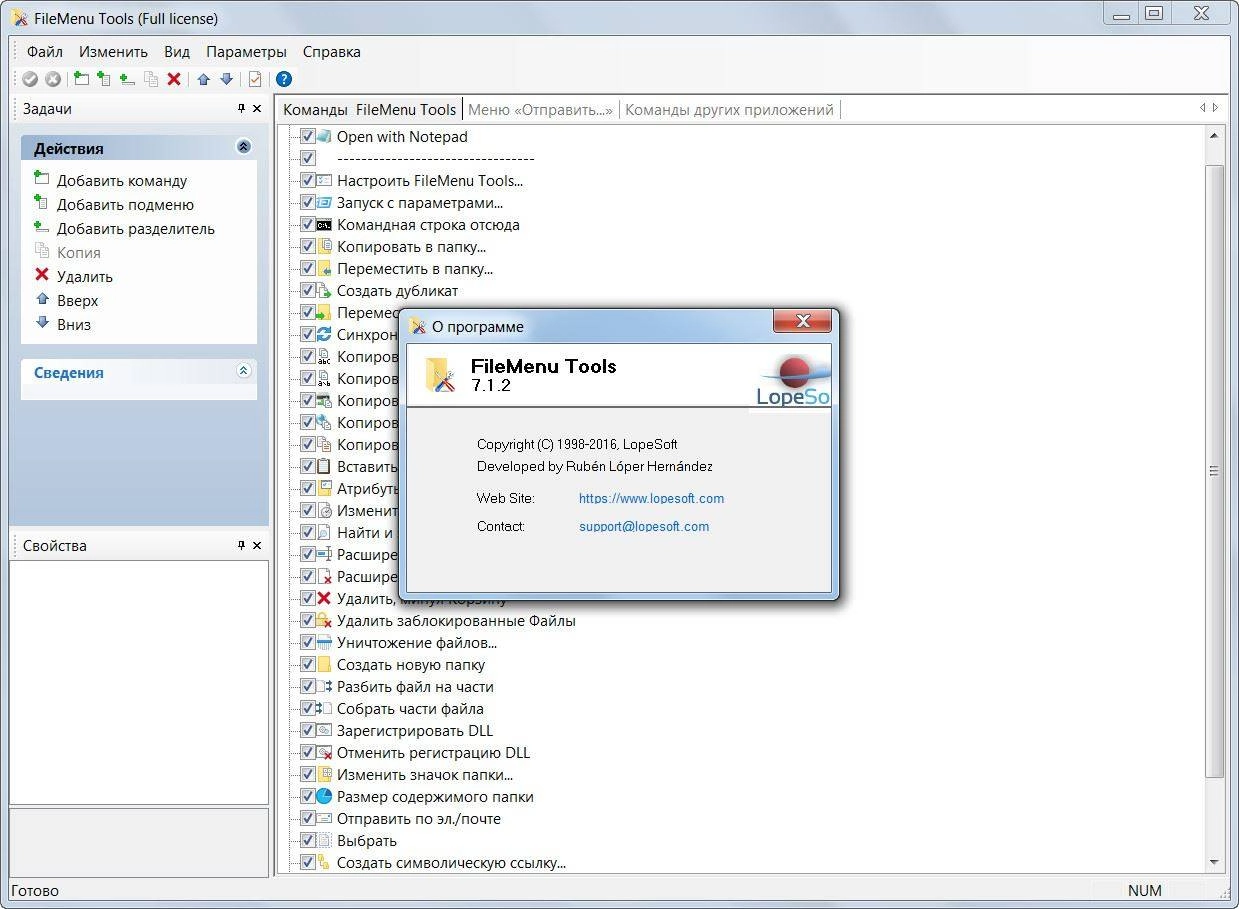Click the red X Delete toolbar icon
The height and width of the screenshot is (909, 1239).
(x=174, y=79)
